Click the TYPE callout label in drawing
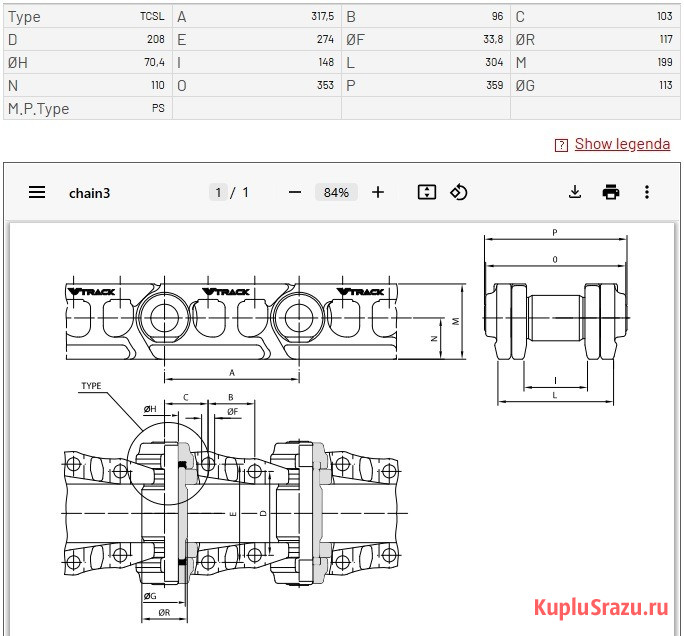 [x=91, y=386]
